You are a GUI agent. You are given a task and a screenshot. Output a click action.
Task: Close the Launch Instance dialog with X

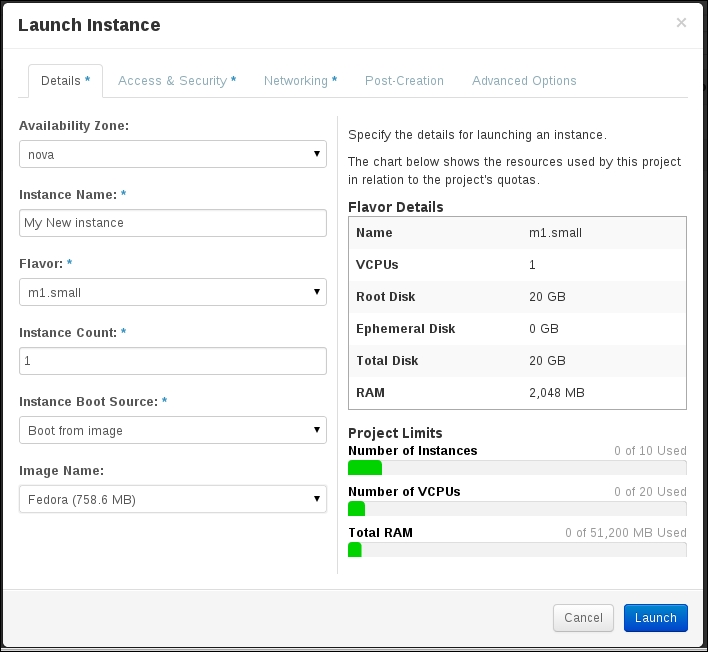click(681, 23)
